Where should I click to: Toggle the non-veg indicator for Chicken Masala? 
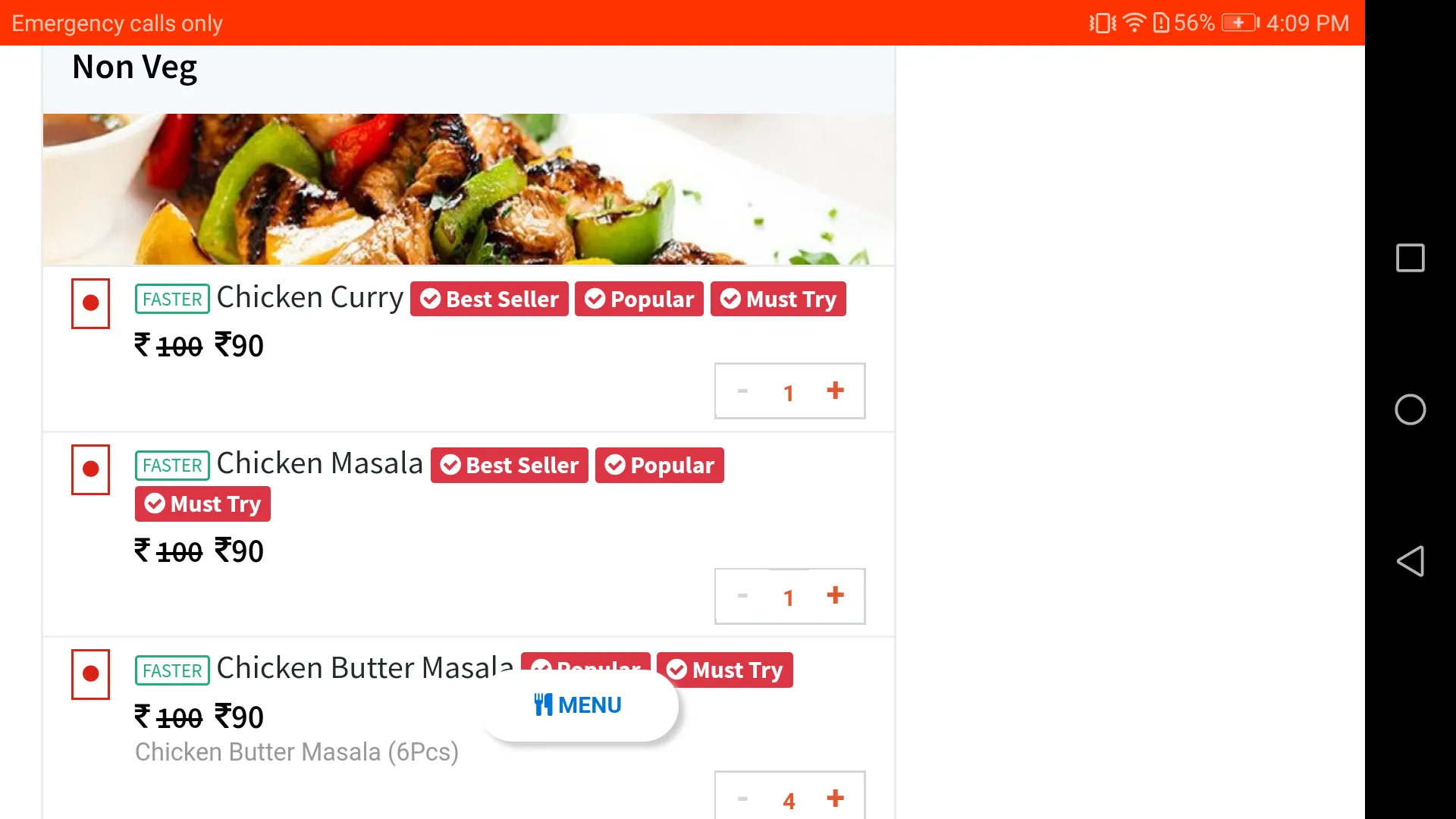(91, 468)
